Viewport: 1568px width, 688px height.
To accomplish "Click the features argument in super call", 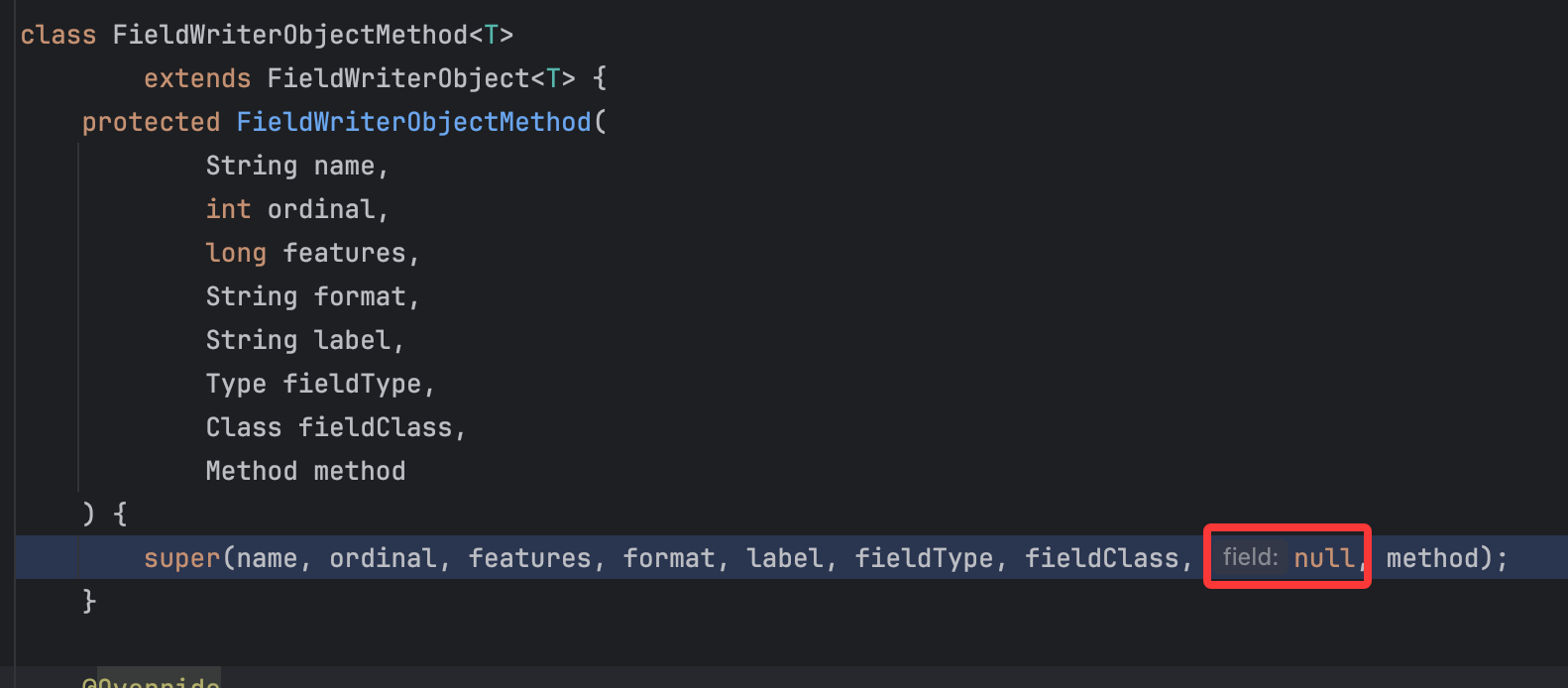I will pos(529,558).
